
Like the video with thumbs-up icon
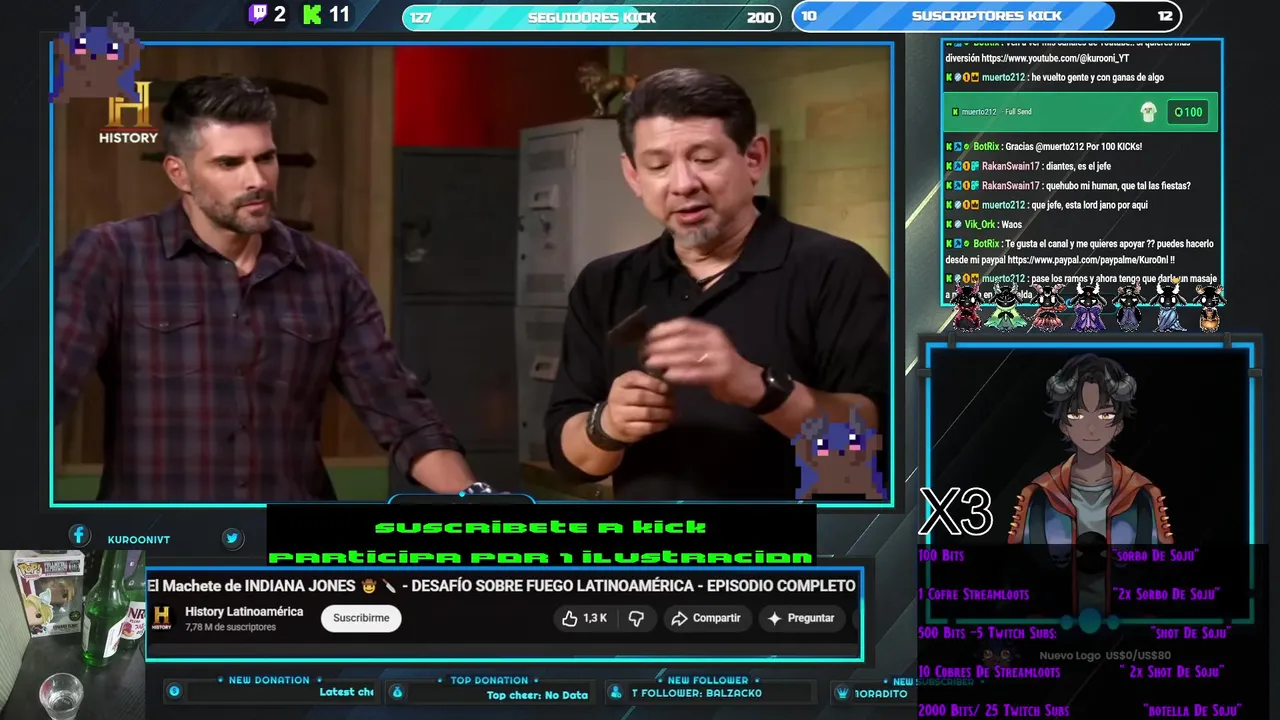click(x=570, y=618)
